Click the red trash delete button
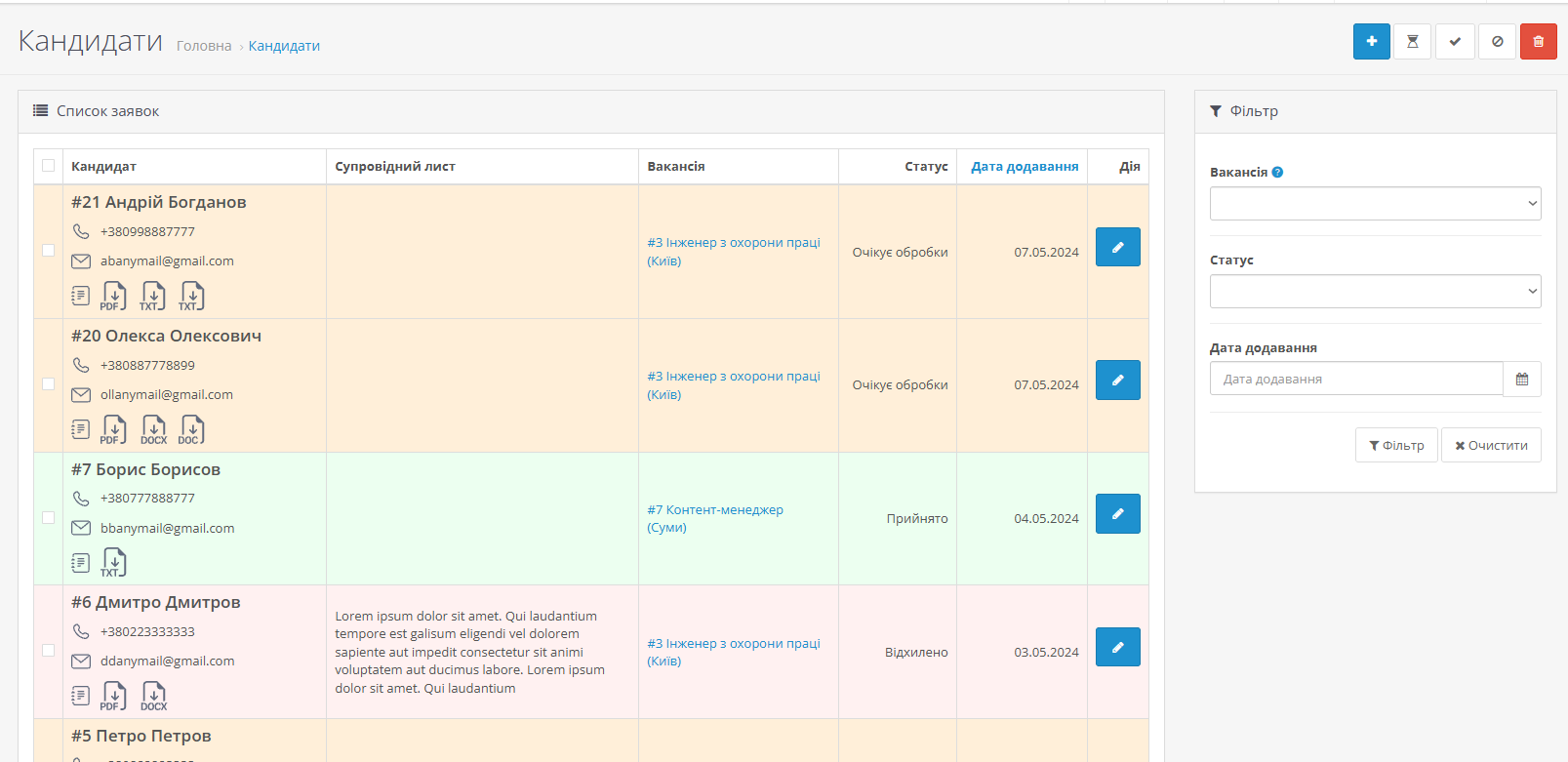This screenshot has width=1568, height=762. (x=1539, y=41)
